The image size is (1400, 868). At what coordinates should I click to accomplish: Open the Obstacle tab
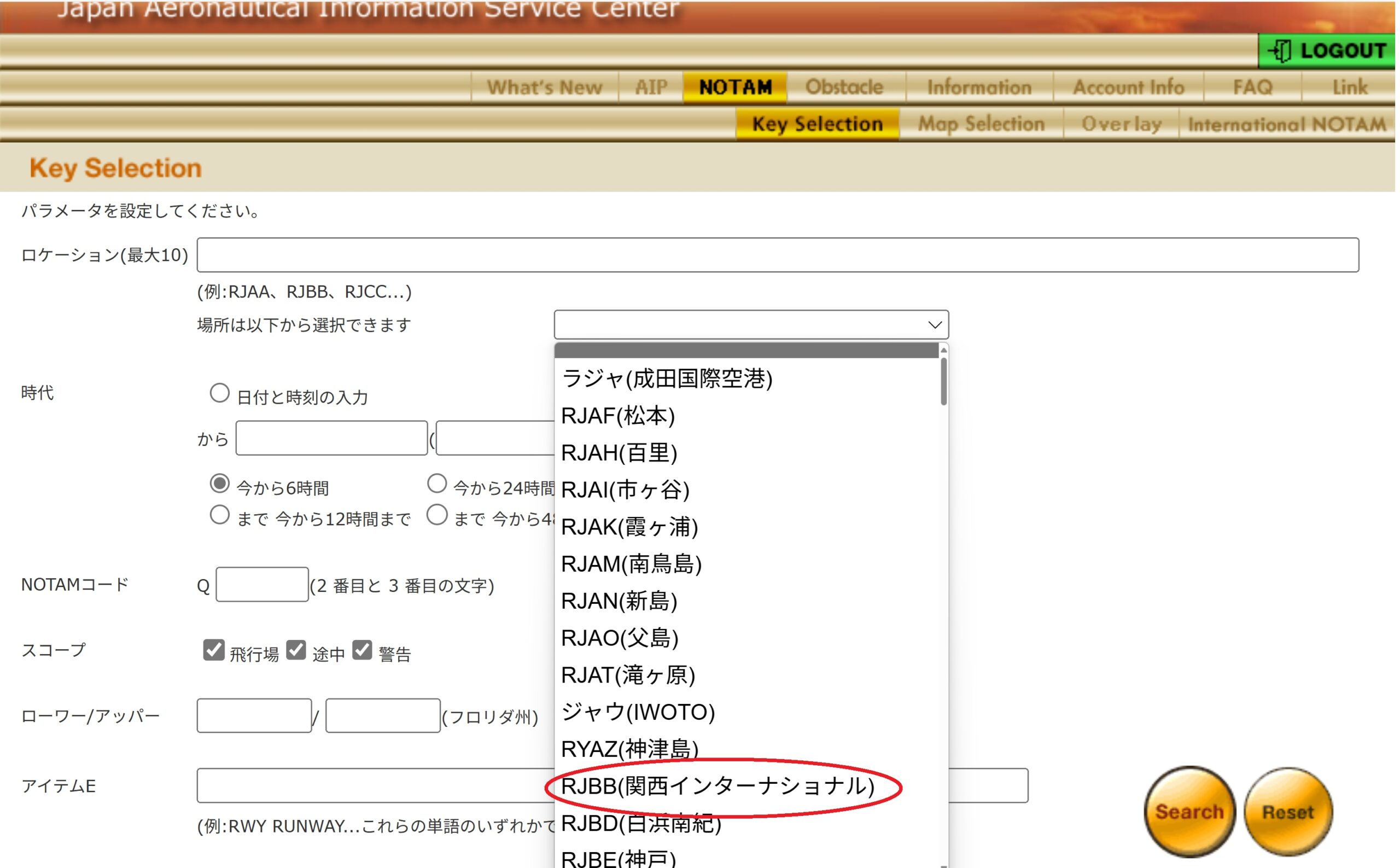[x=844, y=88]
